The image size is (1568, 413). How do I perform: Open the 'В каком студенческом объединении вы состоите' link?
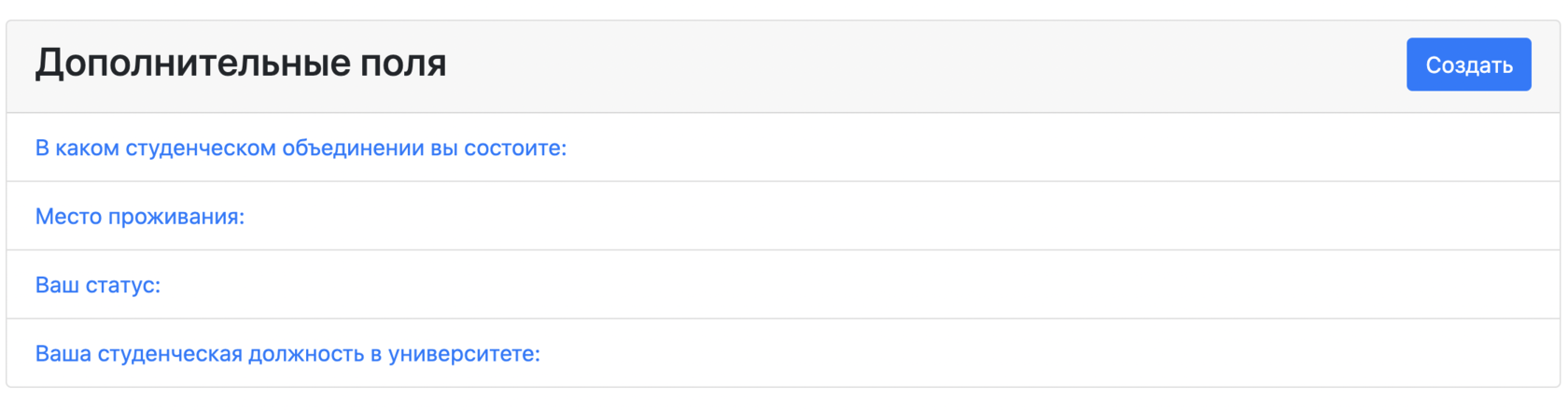[x=300, y=148]
